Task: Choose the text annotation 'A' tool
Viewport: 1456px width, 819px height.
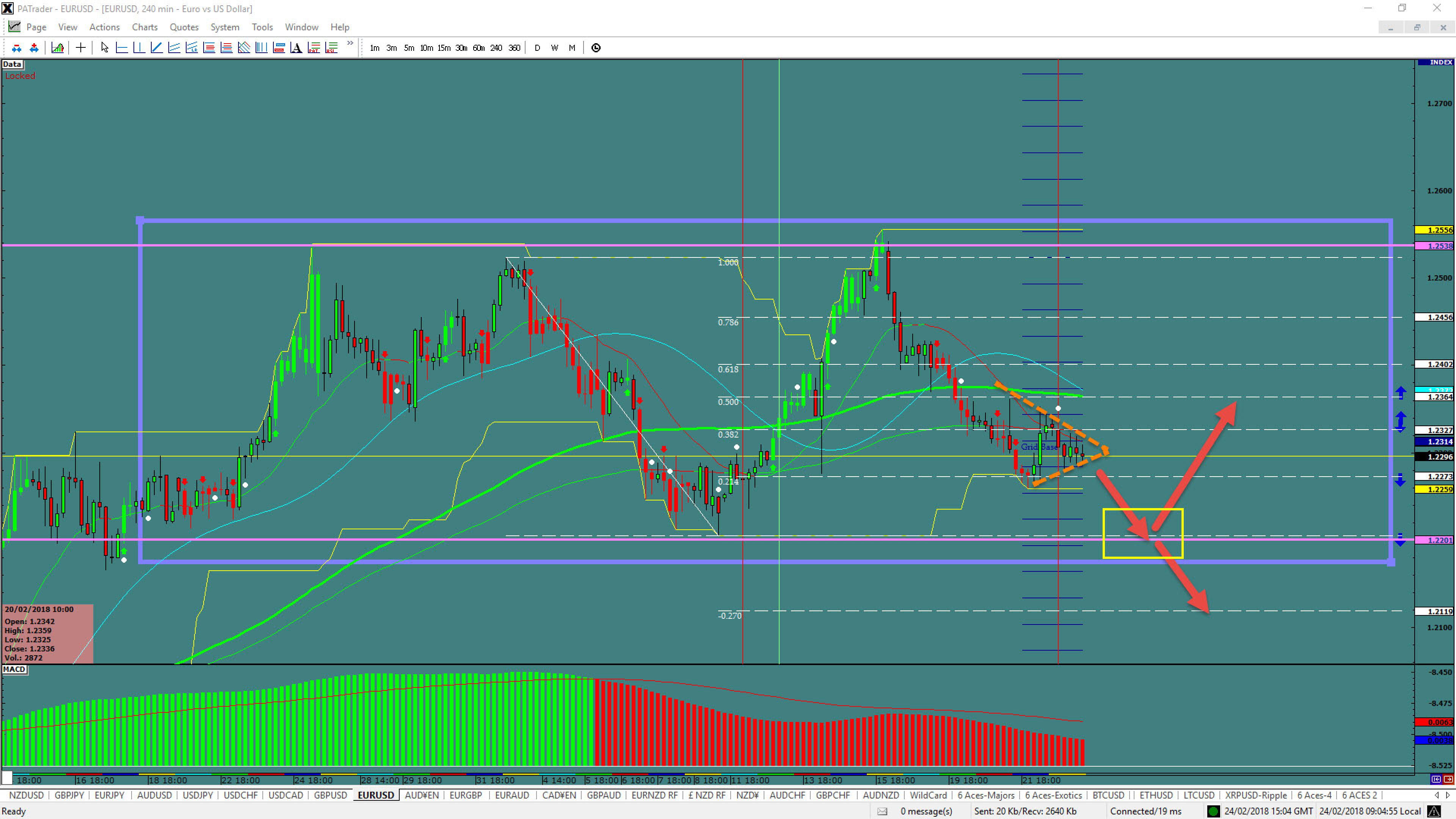Action: 296,48
